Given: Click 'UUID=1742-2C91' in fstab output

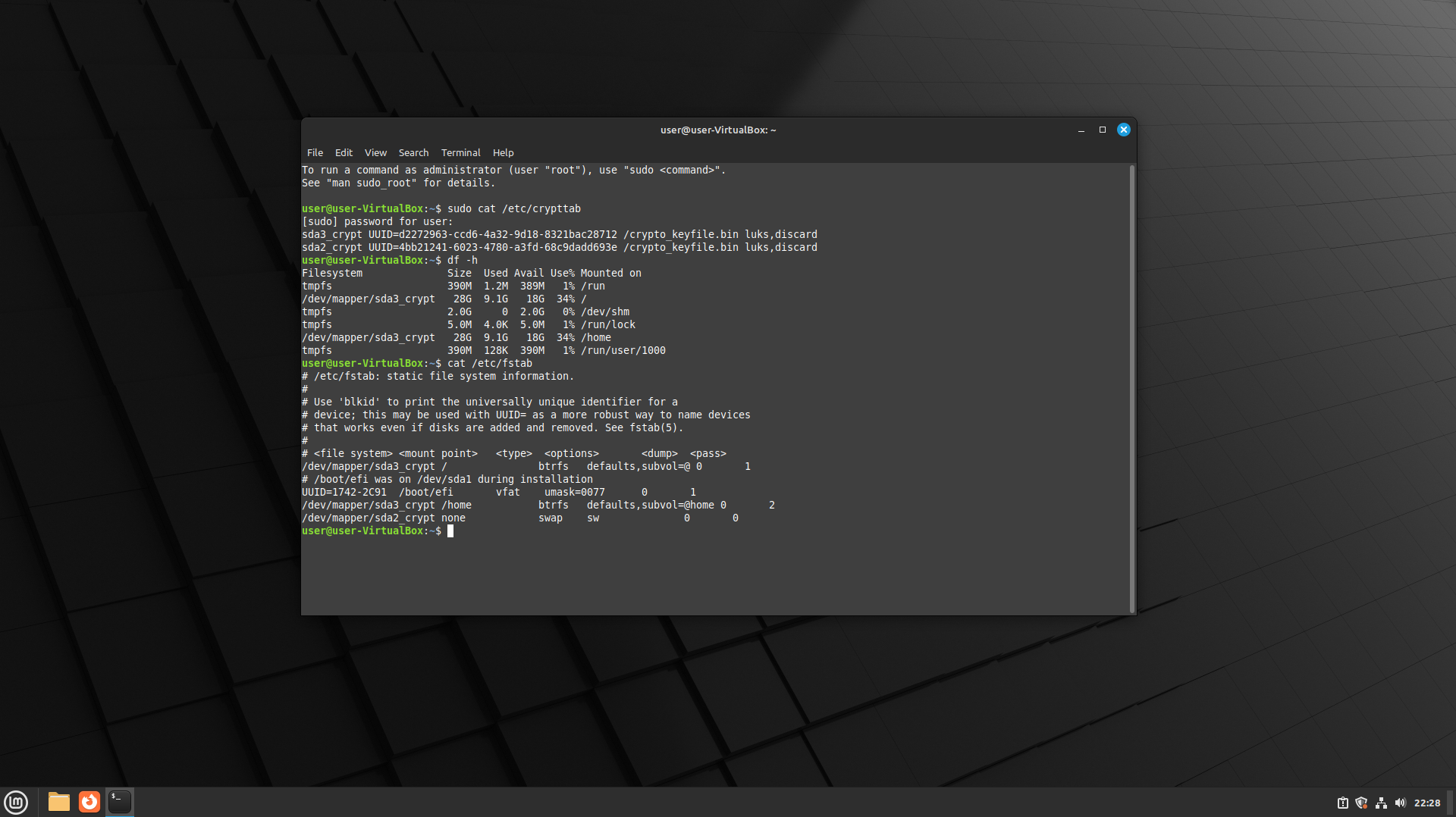Looking at the screenshot, I should [x=344, y=492].
